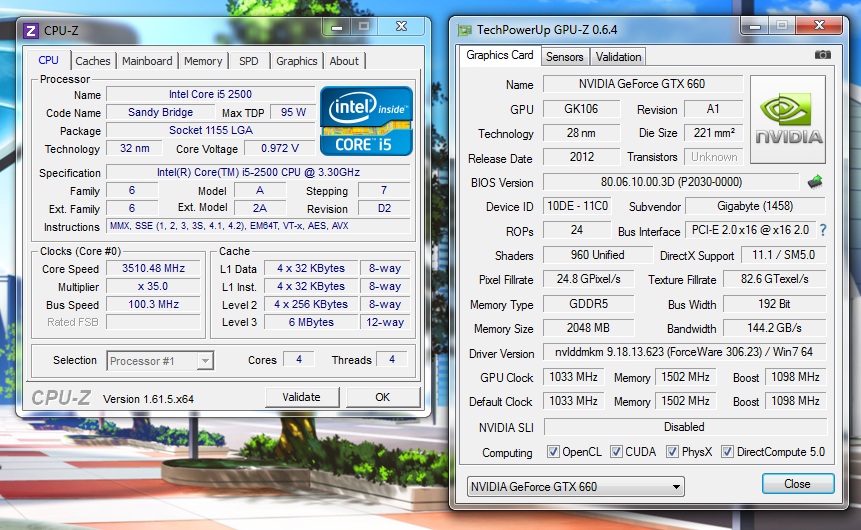This screenshot has width=861, height=530.
Task: Open the Processor #1 selection dropdown
Action: point(160,361)
